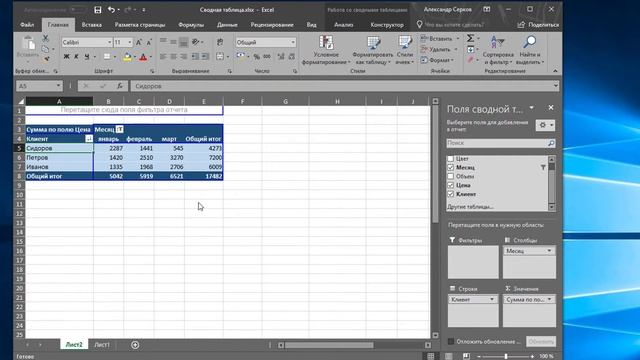This screenshot has width=640, height=360.
Task: Switch to the Конструктор tab
Action: [387, 25]
